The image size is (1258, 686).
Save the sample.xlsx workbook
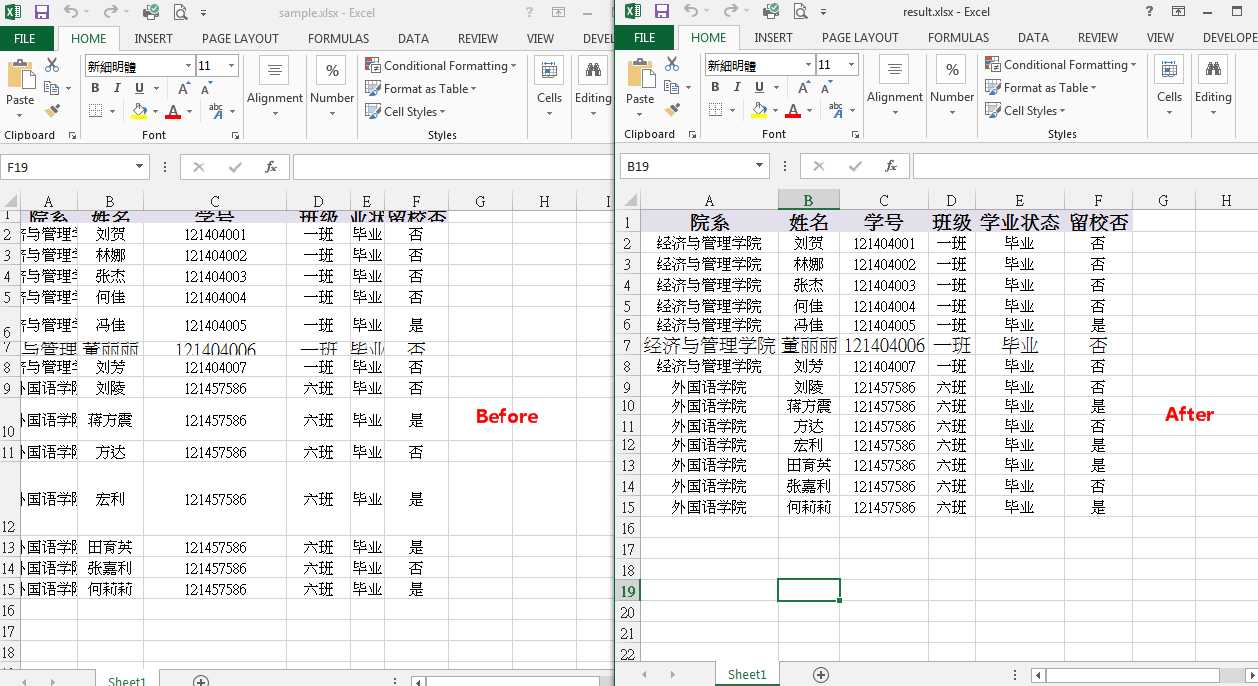coord(41,12)
